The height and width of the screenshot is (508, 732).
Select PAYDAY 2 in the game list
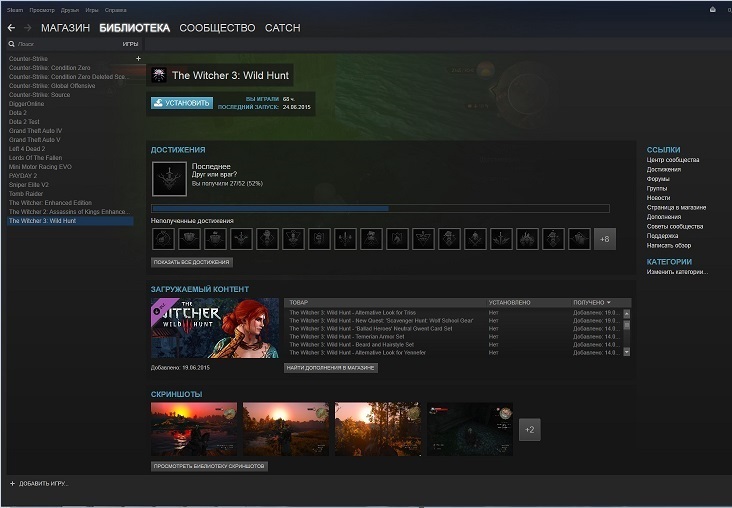click(x=70, y=176)
